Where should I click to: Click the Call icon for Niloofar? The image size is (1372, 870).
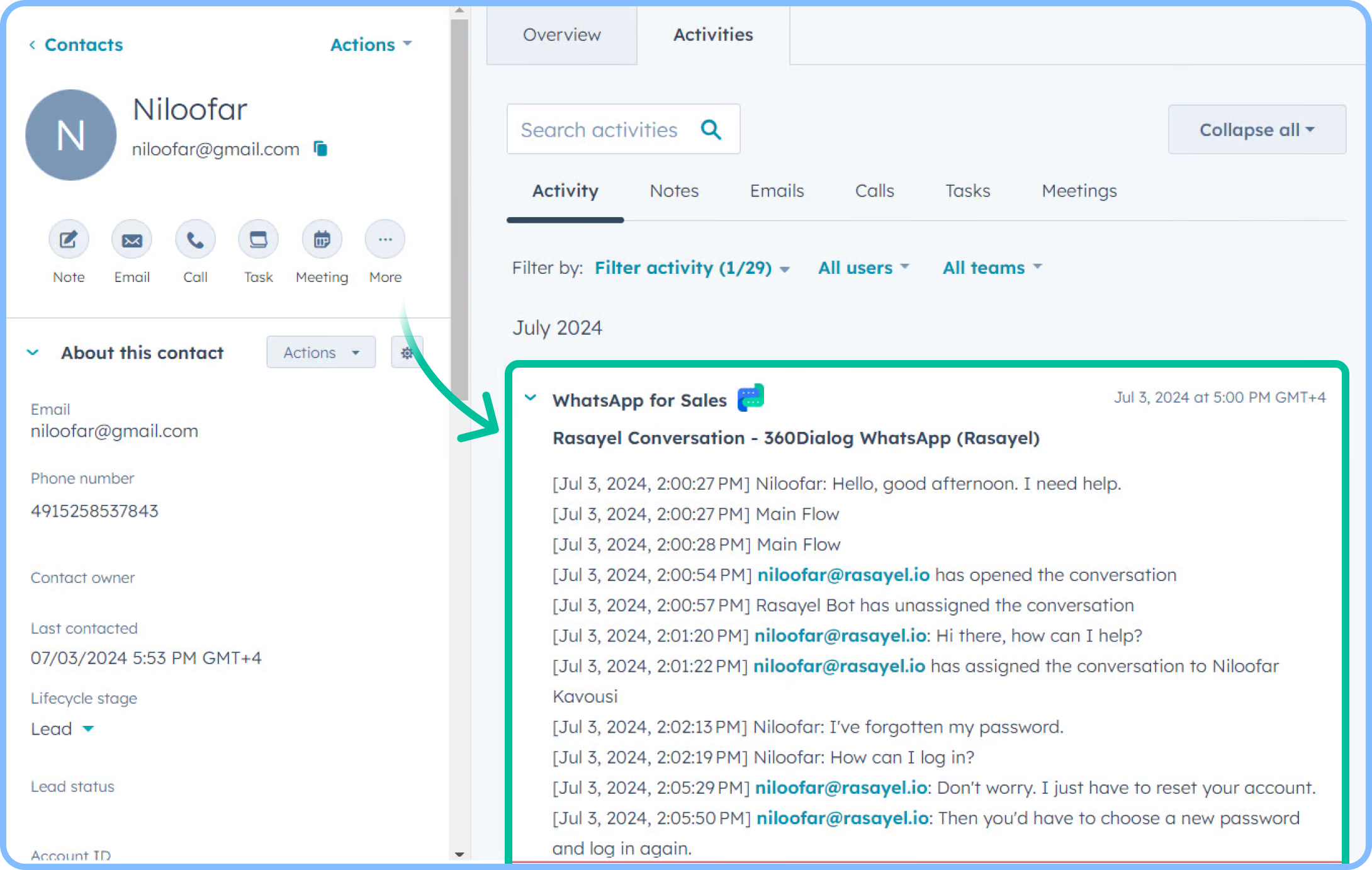[x=195, y=239]
